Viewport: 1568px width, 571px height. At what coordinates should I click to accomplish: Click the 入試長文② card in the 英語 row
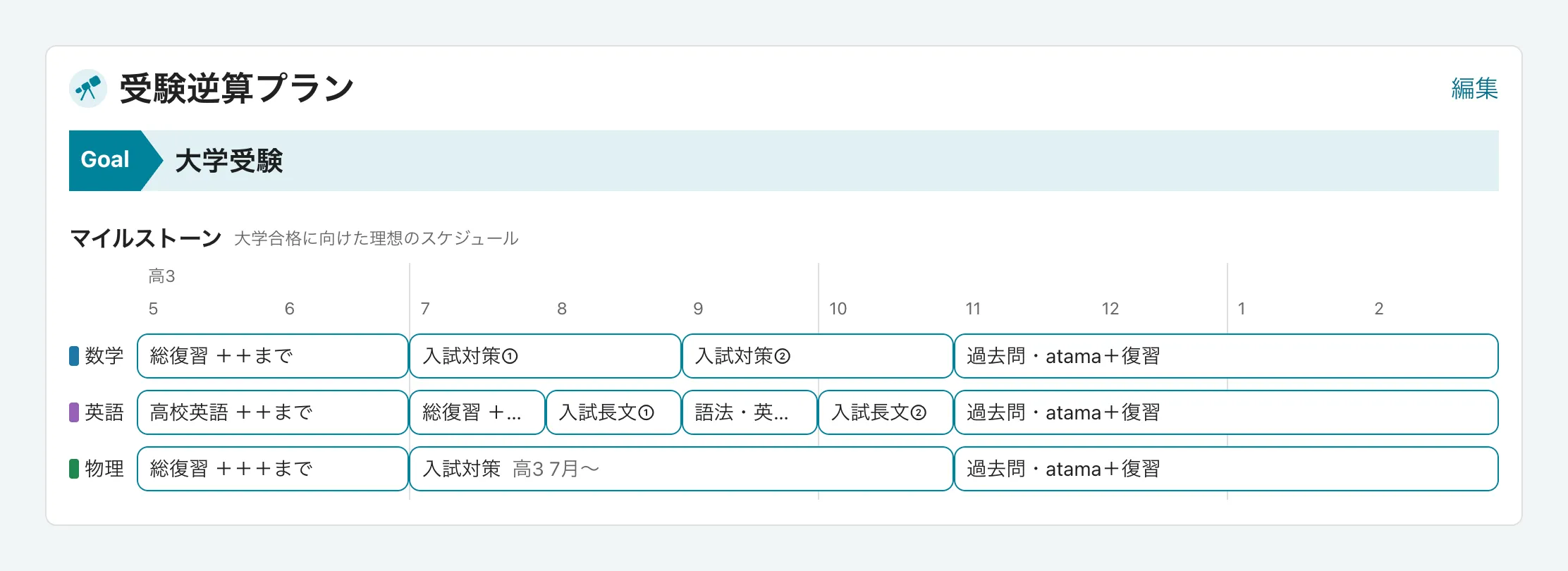click(885, 412)
